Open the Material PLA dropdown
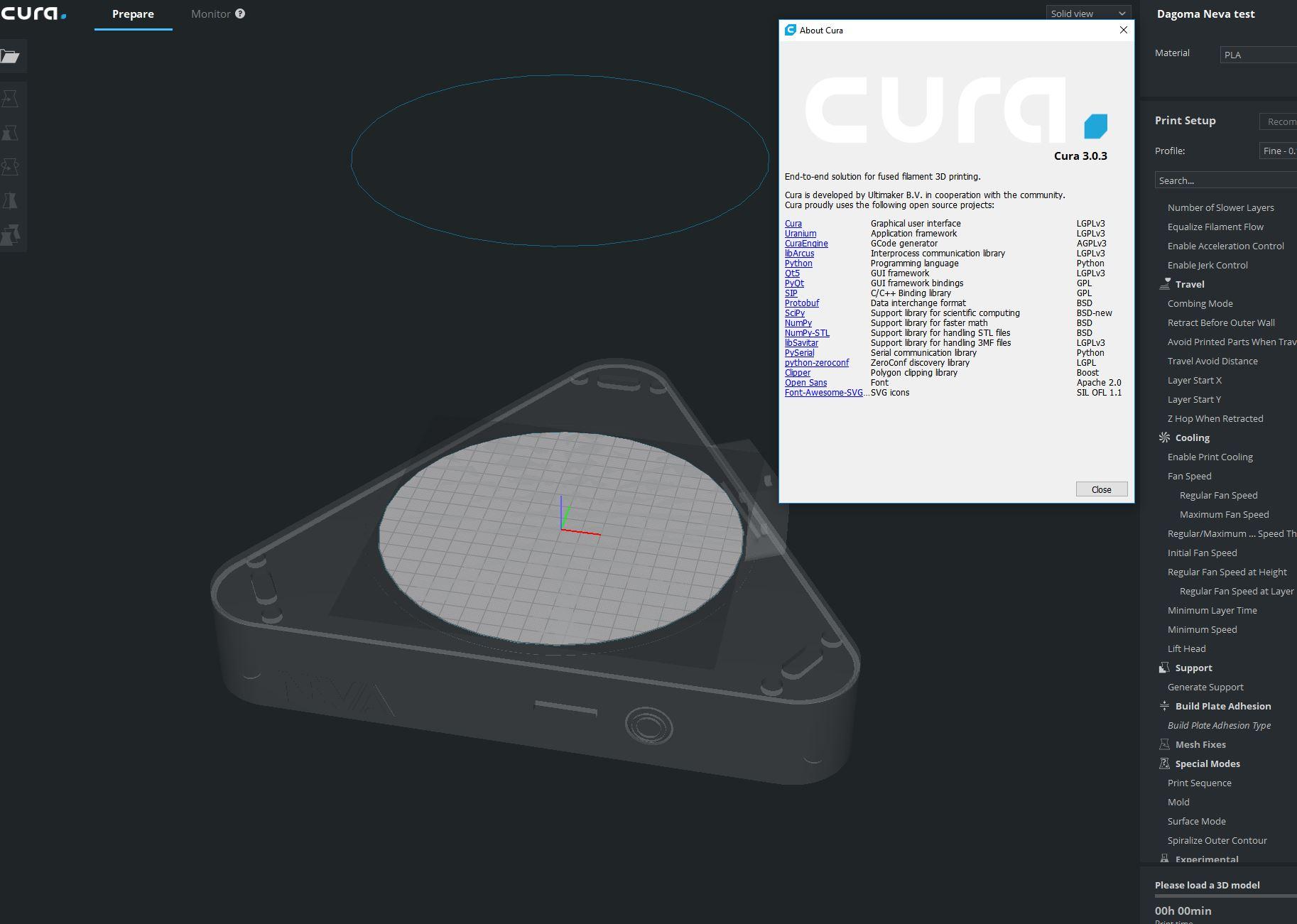The height and width of the screenshot is (924, 1297). [1258, 55]
